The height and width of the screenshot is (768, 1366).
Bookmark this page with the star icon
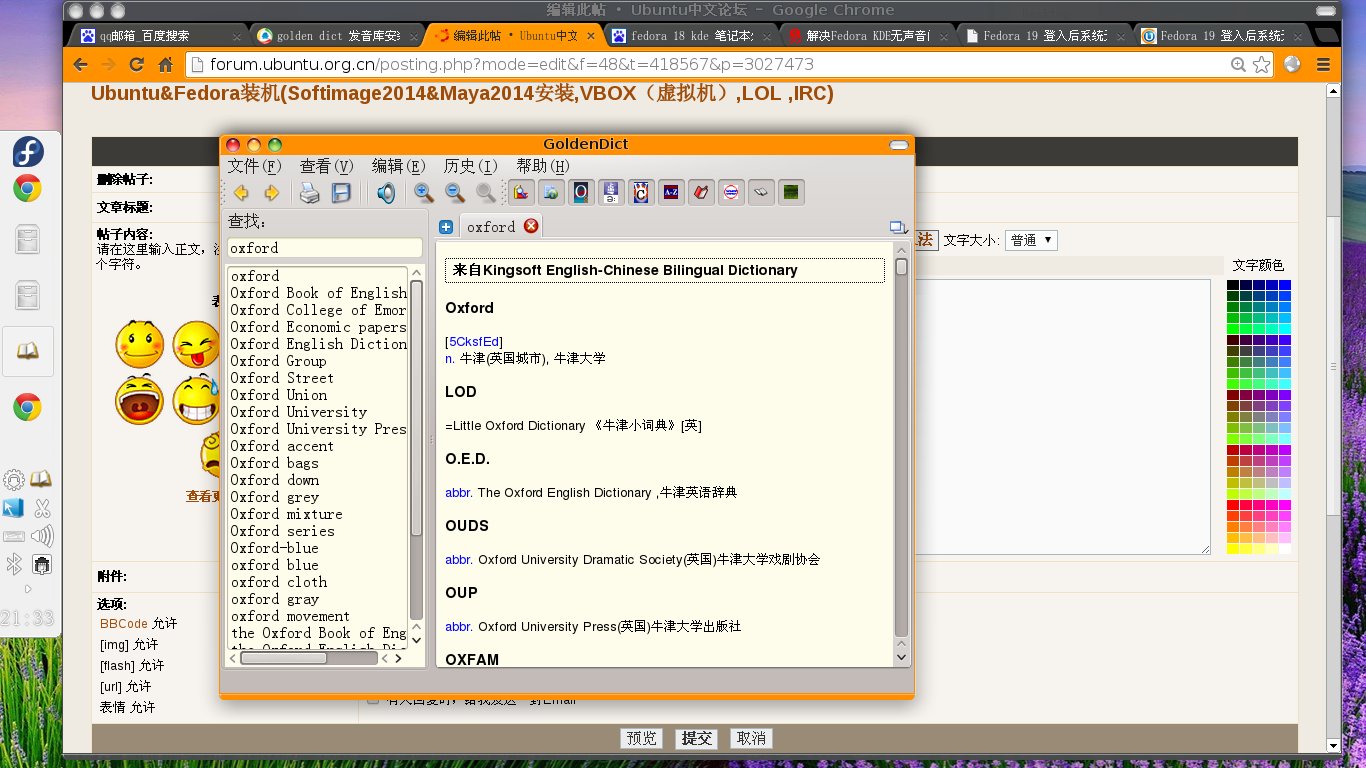point(1261,64)
